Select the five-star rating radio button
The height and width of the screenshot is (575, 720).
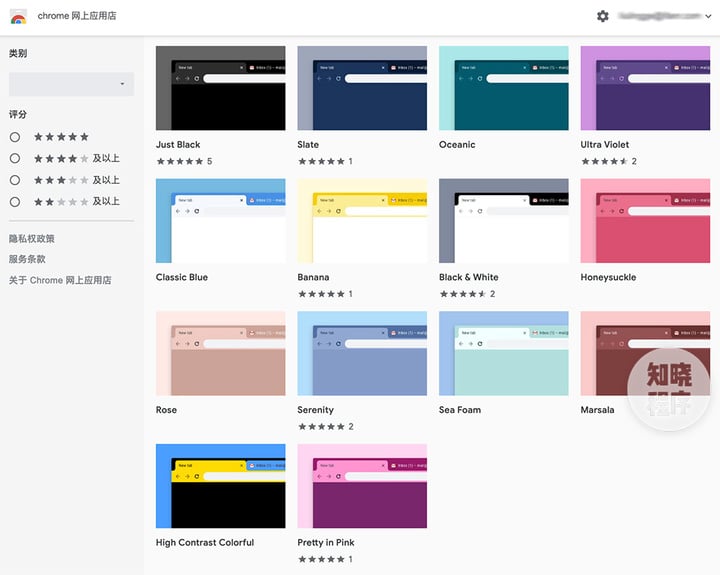tap(15, 137)
